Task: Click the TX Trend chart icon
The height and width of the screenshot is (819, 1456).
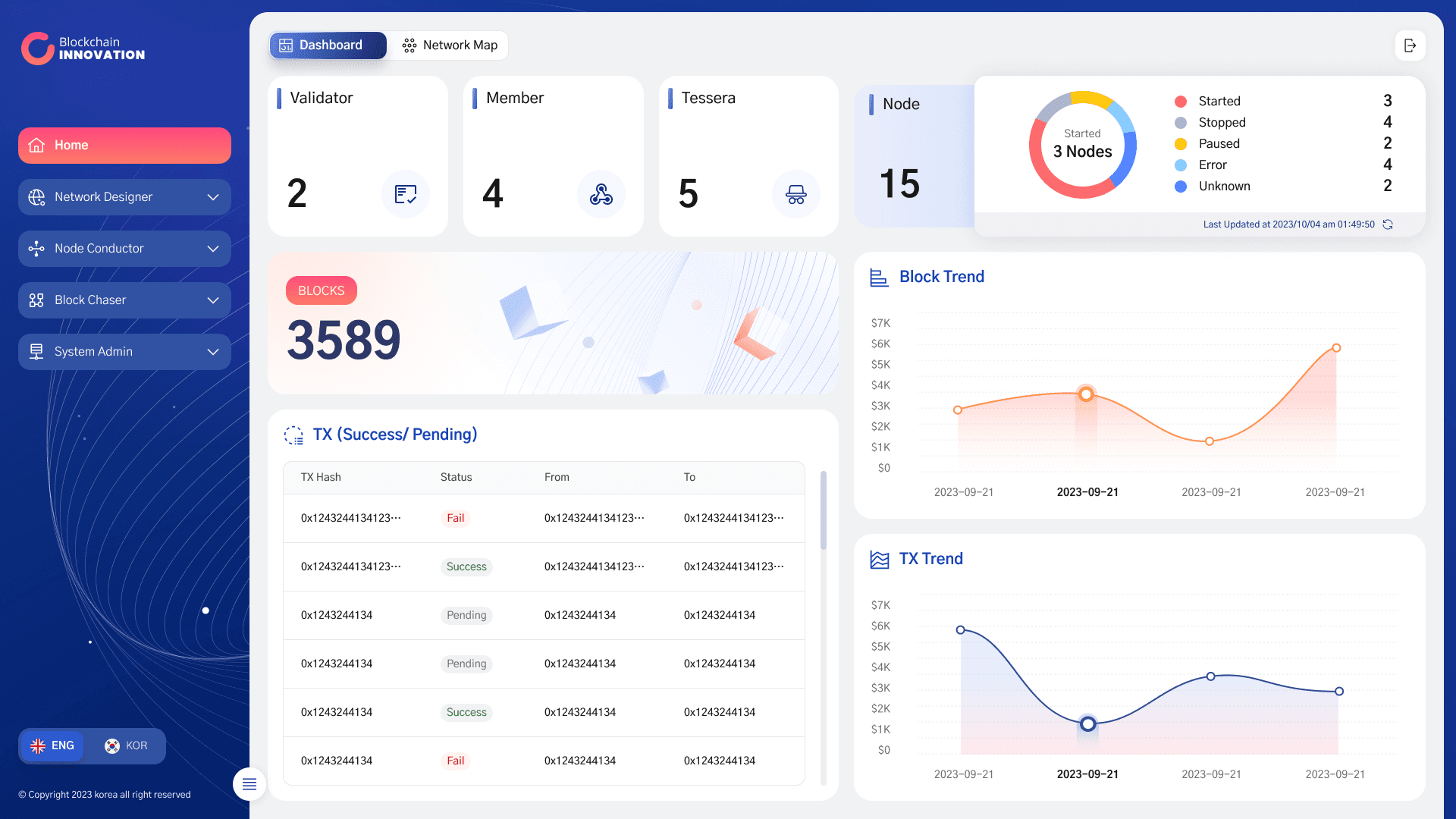Action: coord(879,560)
